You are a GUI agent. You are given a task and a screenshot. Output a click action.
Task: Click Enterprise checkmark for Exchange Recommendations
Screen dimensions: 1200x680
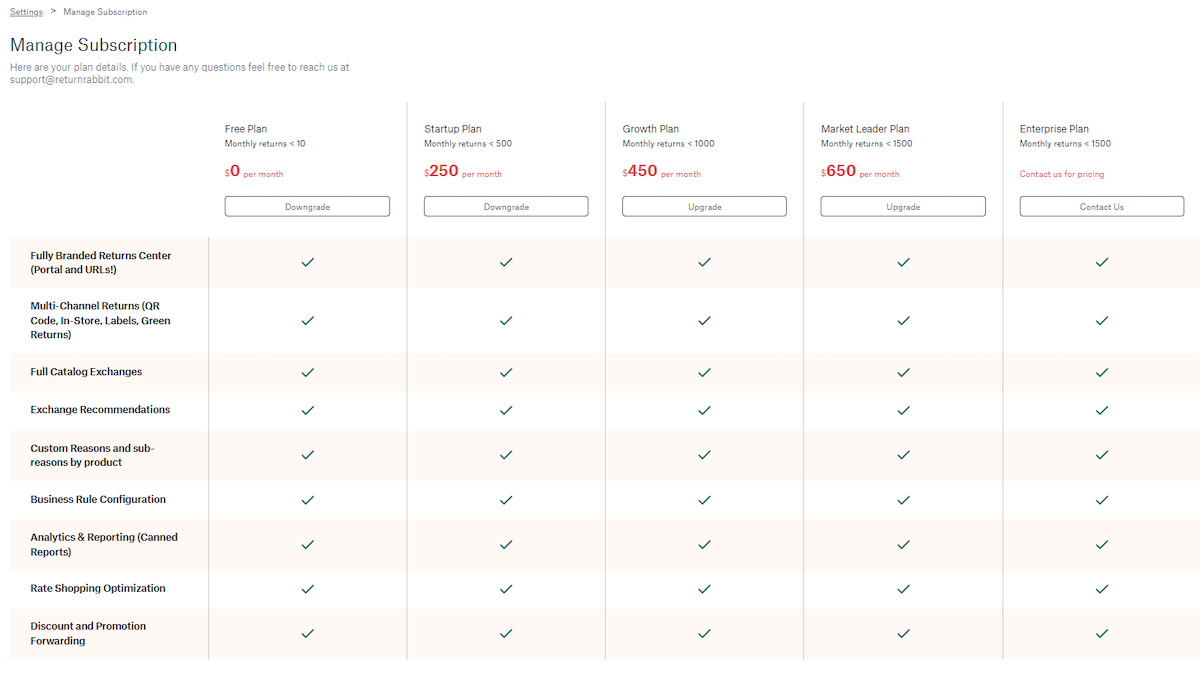tap(1102, 410)
